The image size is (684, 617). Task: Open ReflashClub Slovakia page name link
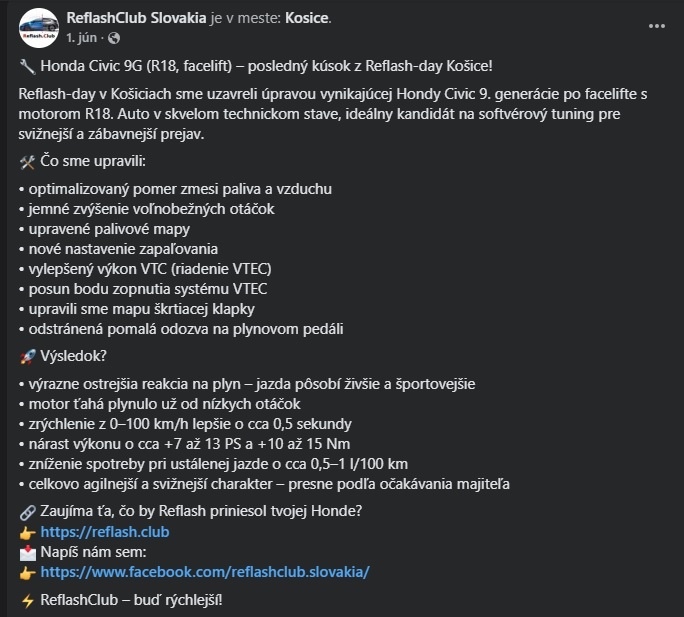(136, 19)
